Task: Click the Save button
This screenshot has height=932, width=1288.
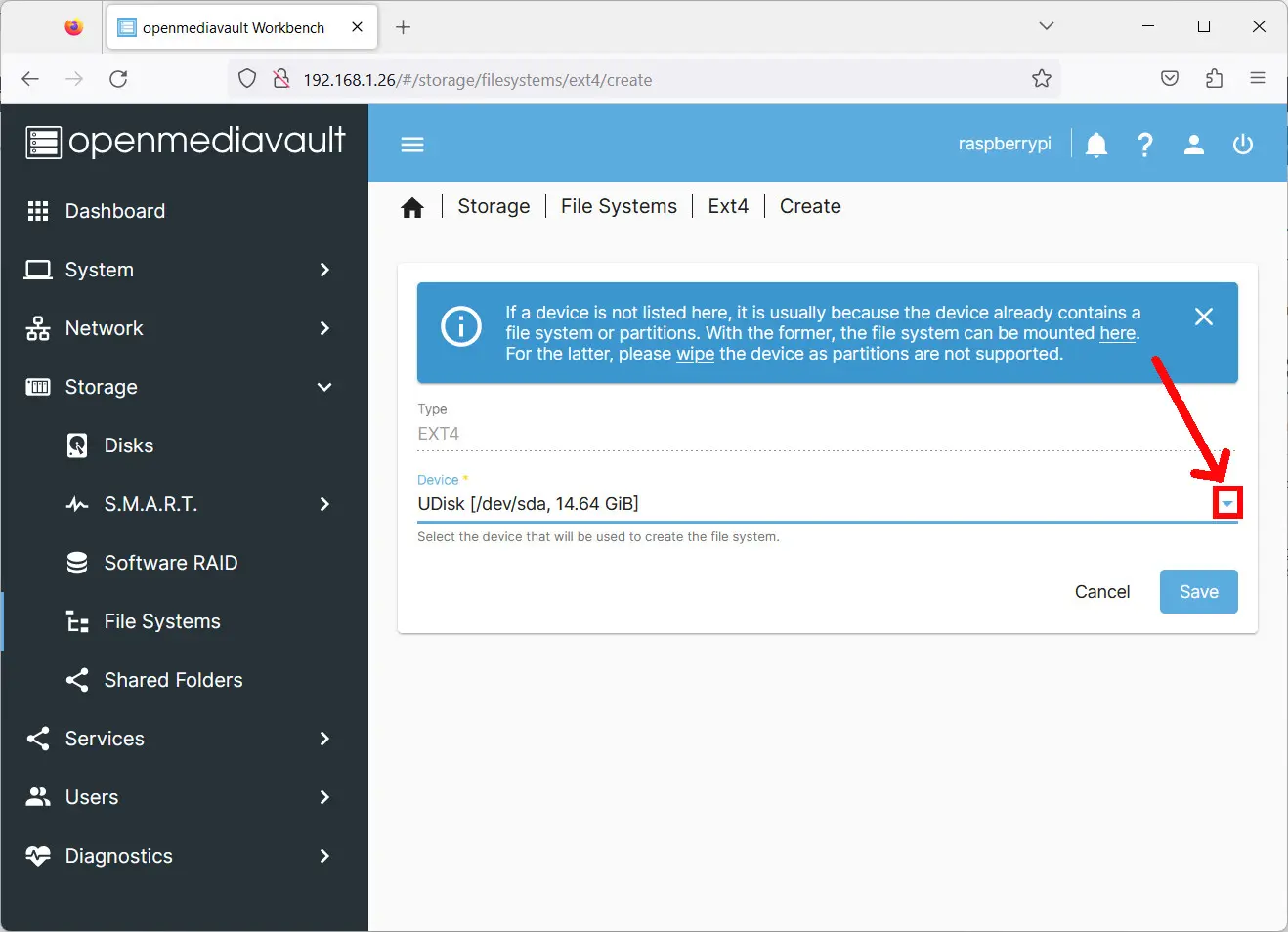Action: tap(1198, 592)
